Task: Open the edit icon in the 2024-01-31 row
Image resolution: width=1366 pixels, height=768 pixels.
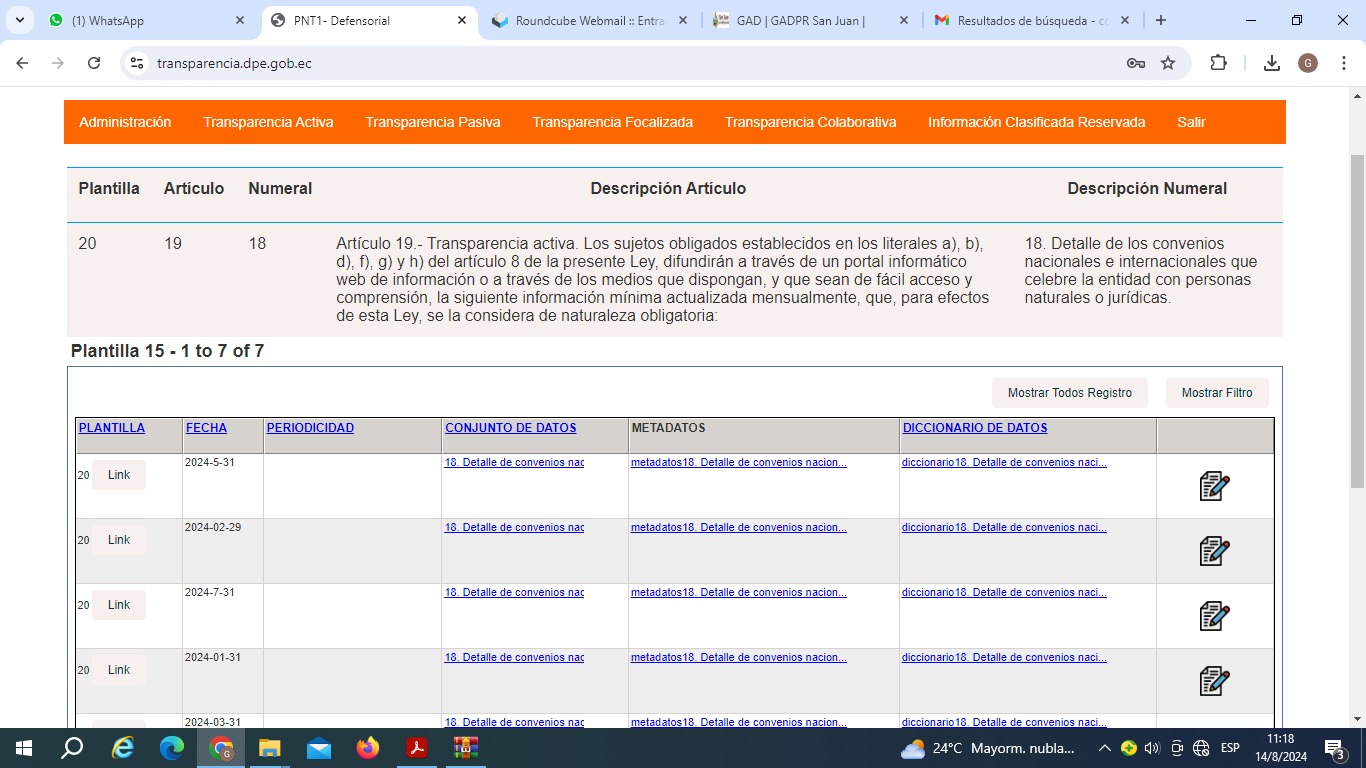Action: coord(1214,681)
